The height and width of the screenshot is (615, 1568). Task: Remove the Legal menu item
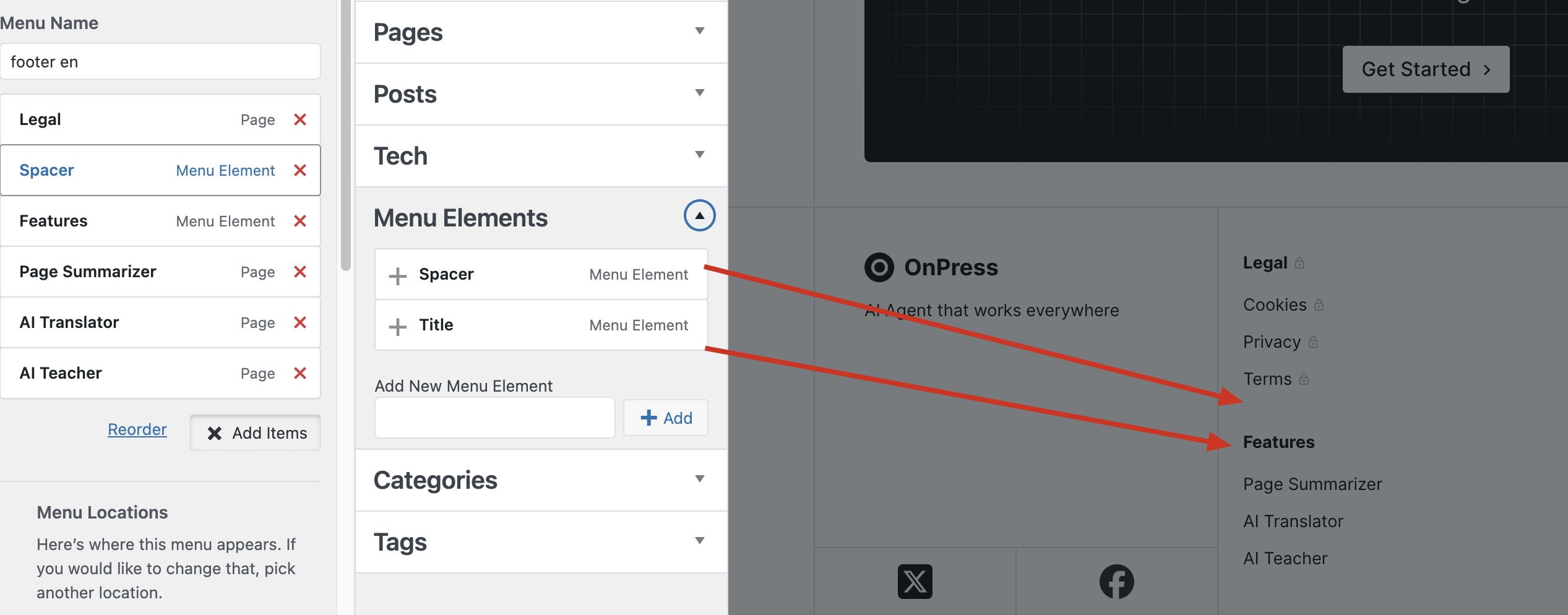coord(300,119)
